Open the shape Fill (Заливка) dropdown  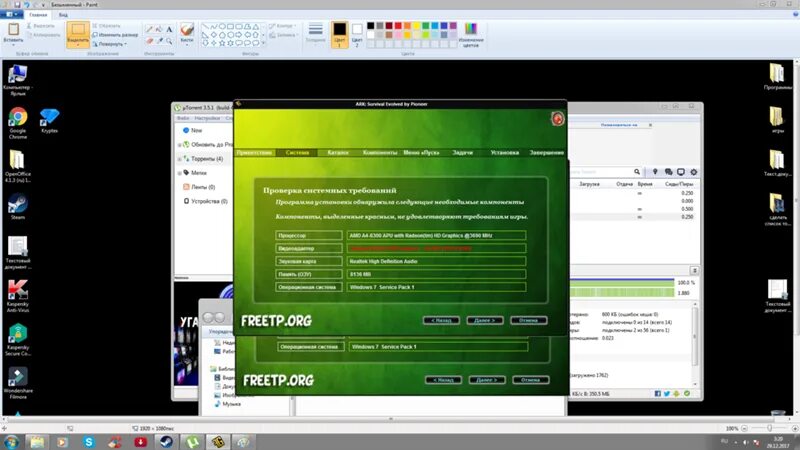pos(284,35)
